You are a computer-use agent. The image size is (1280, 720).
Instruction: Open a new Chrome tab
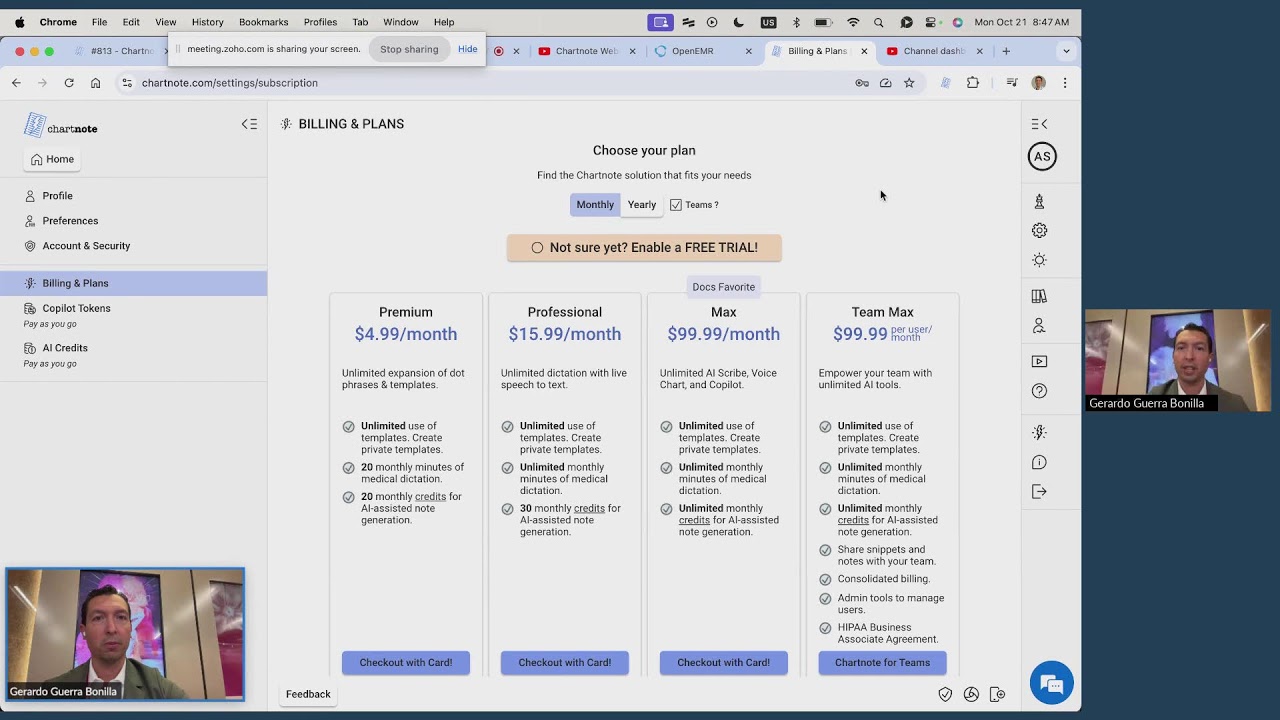pos(1006,51)
